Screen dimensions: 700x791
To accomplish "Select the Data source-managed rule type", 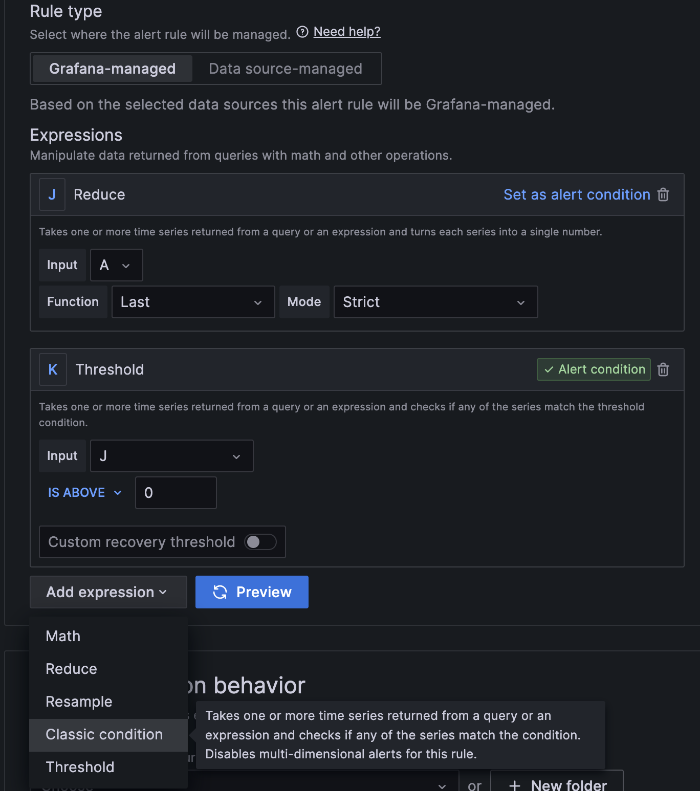I will (x=285, y=69).
